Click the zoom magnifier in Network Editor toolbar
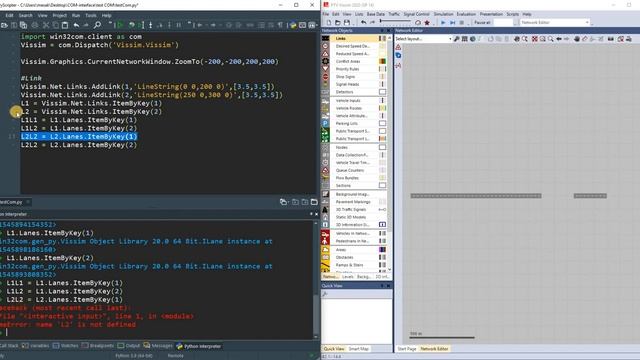This screenshot has width=640, height=360. pyautogui.click(x=551, y=39)
